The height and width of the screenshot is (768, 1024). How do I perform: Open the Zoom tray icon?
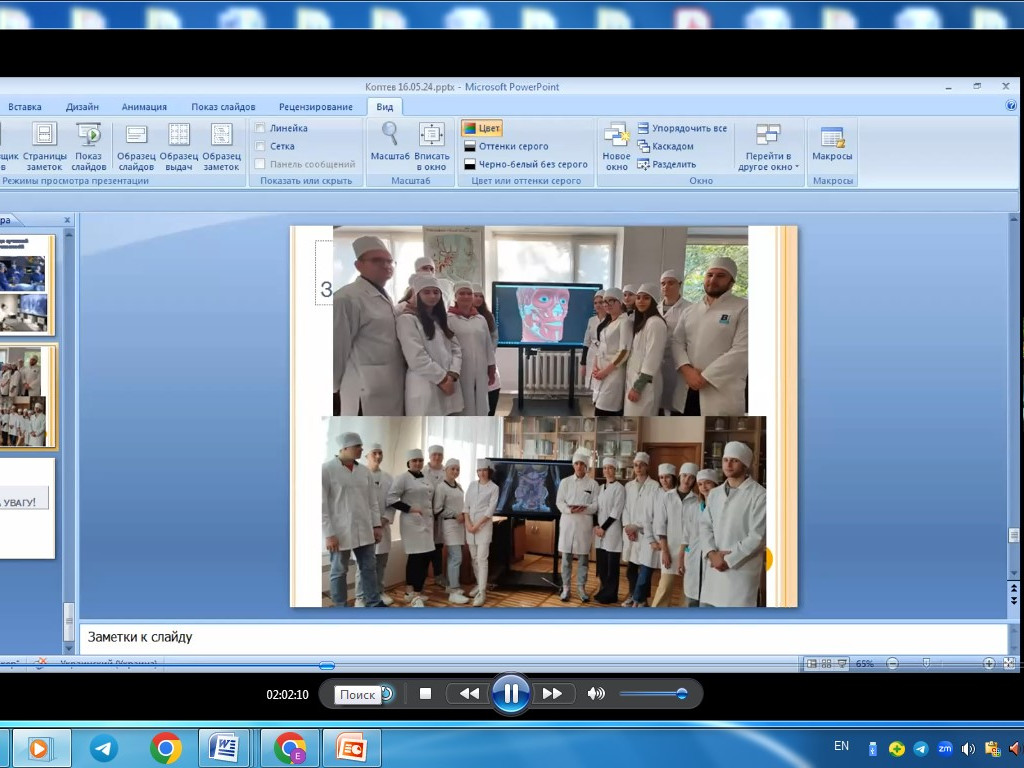(x=944, y=748)
